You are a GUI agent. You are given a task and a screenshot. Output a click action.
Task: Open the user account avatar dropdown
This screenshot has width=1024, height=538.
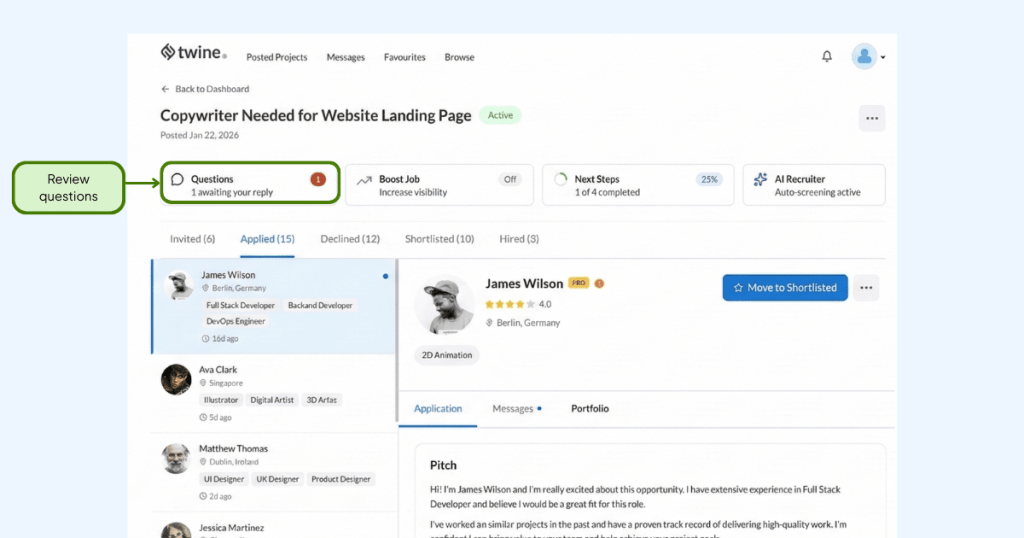point(866,57)
